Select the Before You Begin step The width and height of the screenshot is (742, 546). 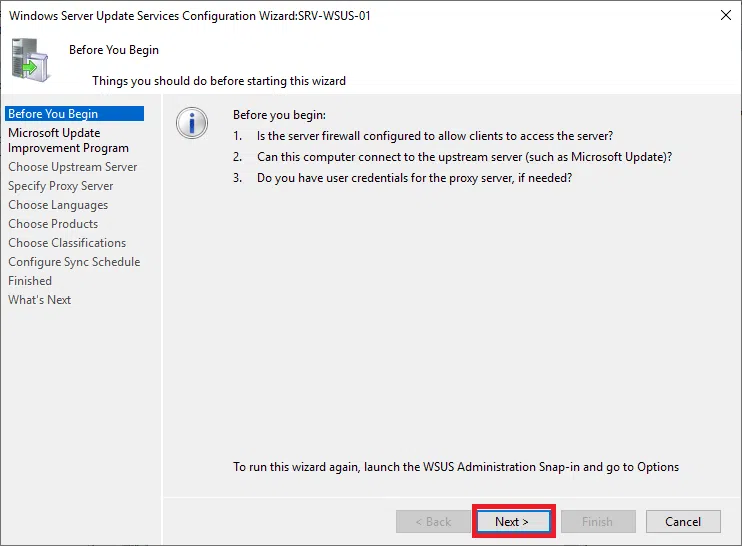(x=53, y=114)
